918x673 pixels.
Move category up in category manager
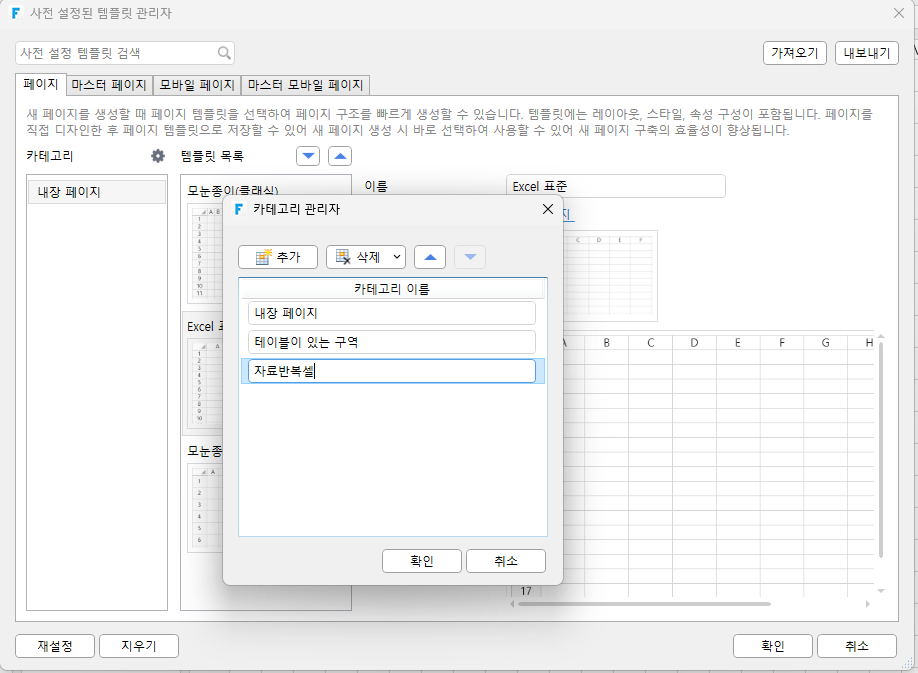pos(430,257)
